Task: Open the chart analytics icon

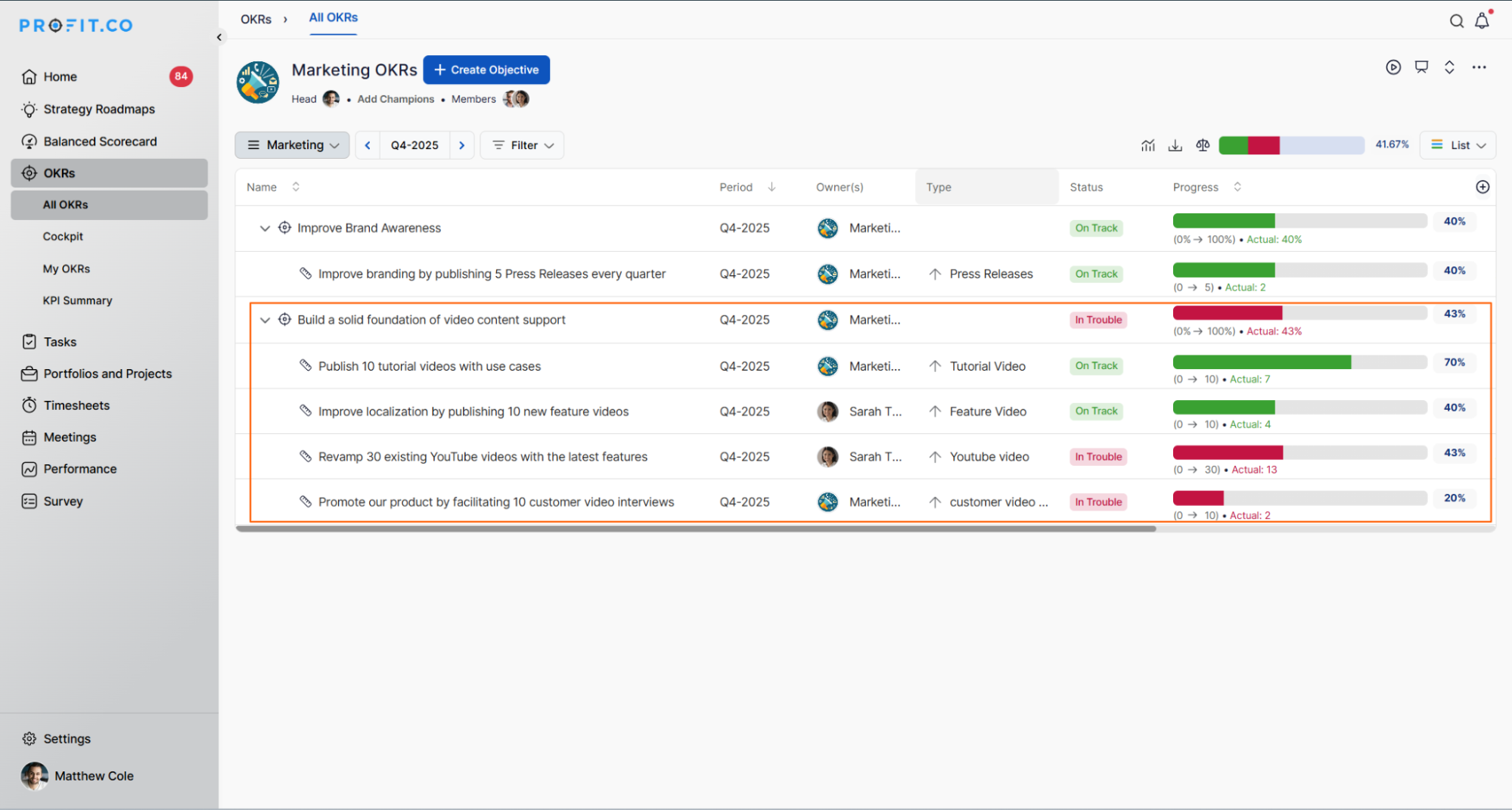Action: coord(1147,145)
